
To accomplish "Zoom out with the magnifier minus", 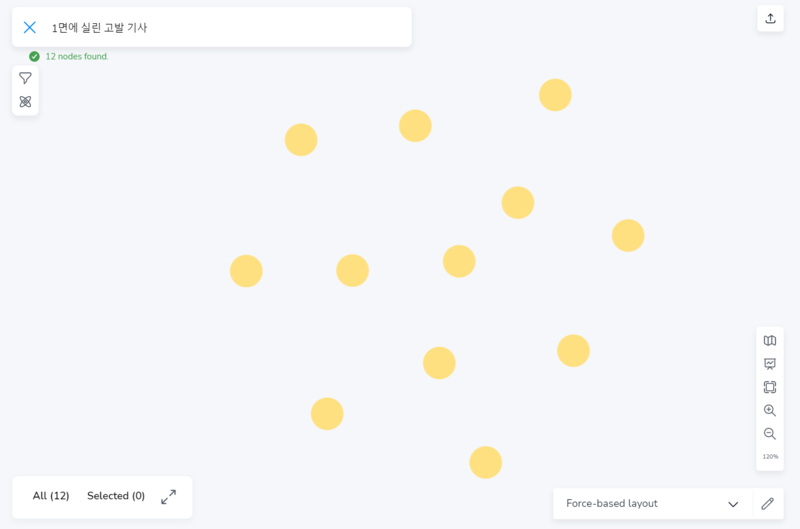I will (770, 433).
